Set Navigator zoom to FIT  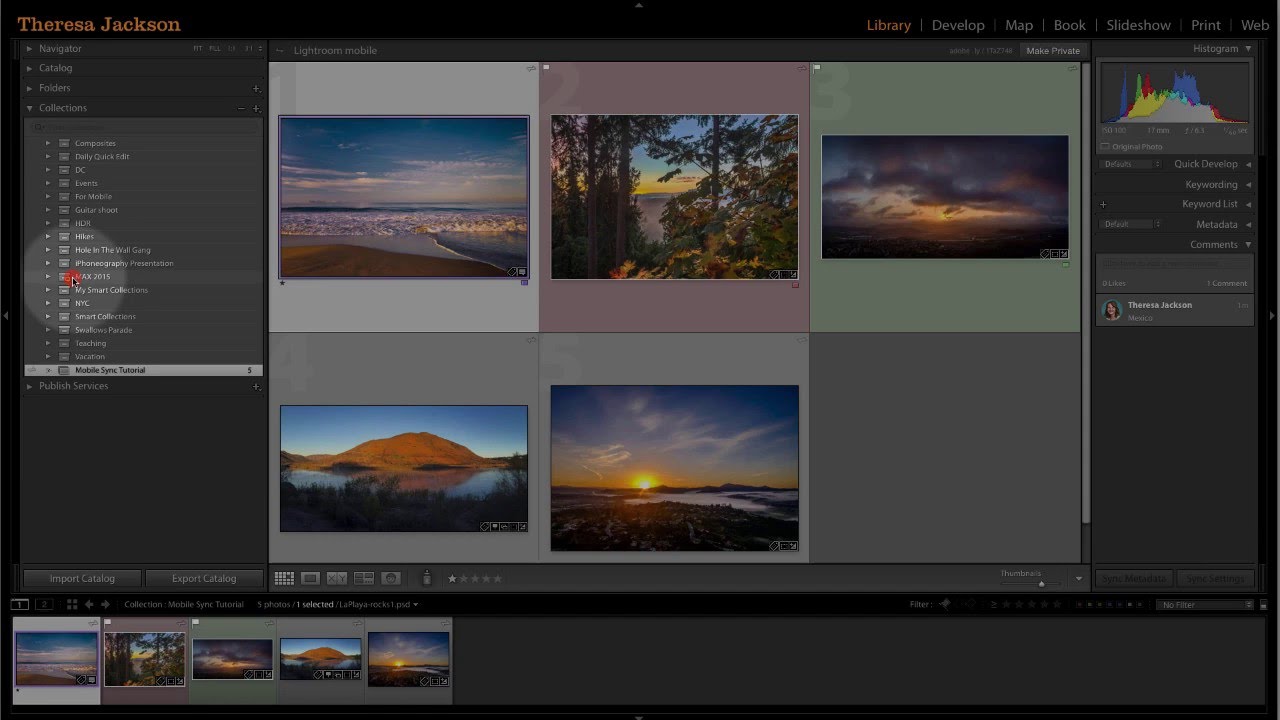pyautogui.click(x=198, y=48)
